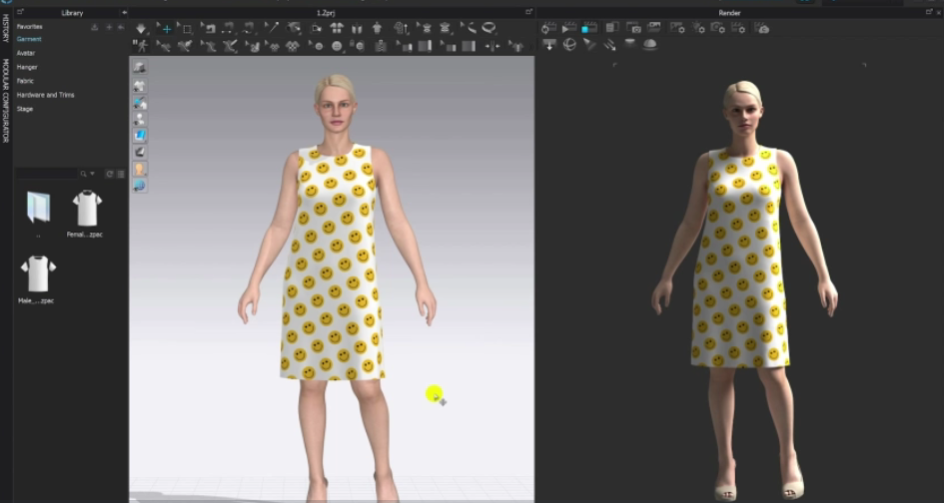The height and width of the screenshot is (503, 944).
Task: Click the Simulate arrow icon in 3D toolbar
Action: pos(141,28)
